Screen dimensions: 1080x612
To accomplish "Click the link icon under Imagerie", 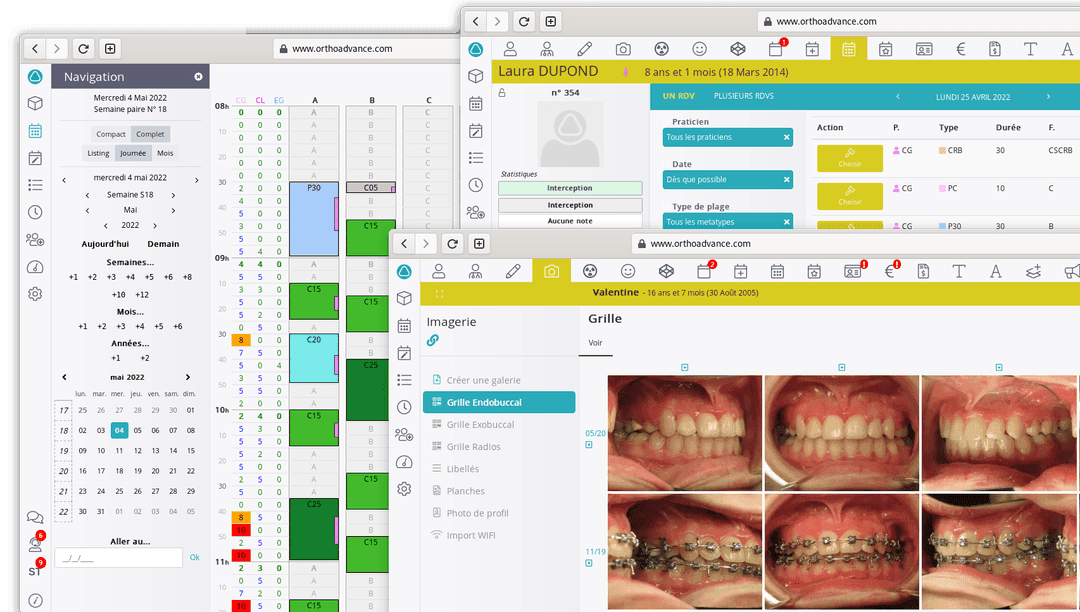I will click(x=433, y=340).
